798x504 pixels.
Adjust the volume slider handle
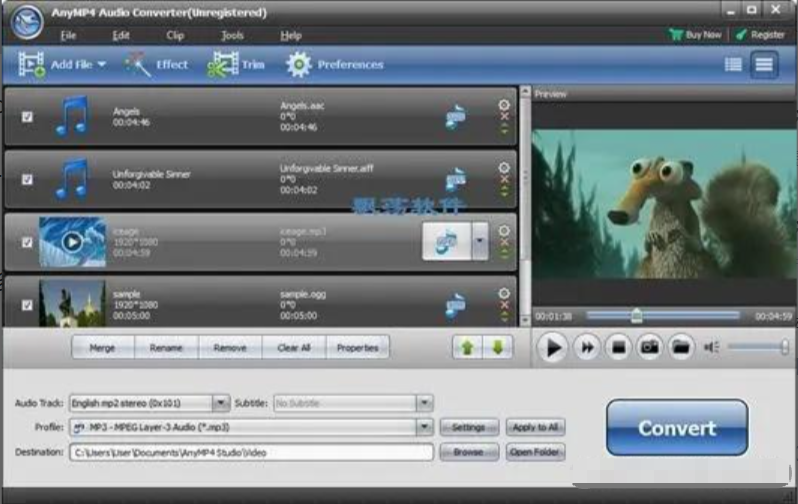coord(785,347)
